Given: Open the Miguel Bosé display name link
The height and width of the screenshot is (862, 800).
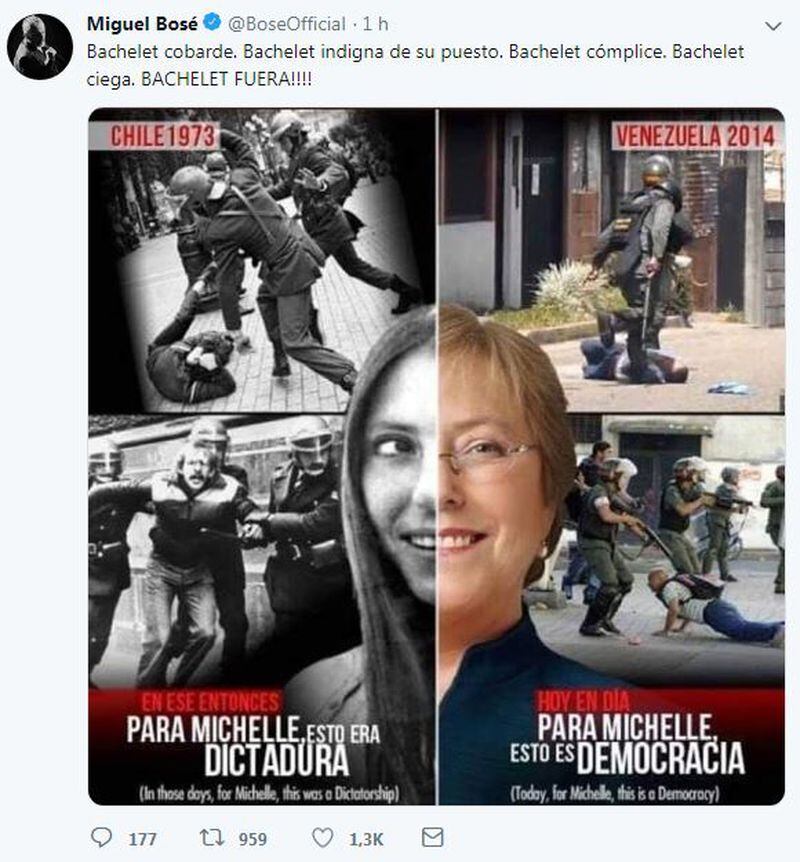Looking at the screenshot, I should click(x=142, y=24).
